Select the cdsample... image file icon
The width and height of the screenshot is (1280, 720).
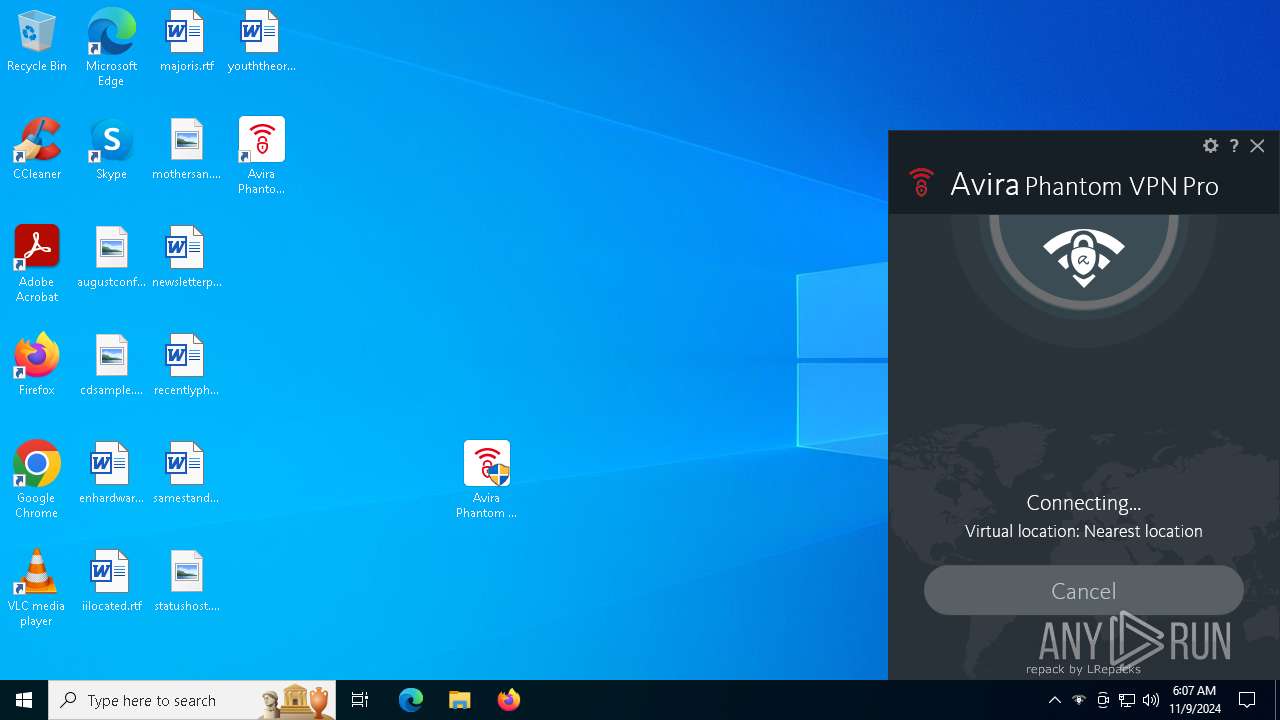[x=111, y=366]
